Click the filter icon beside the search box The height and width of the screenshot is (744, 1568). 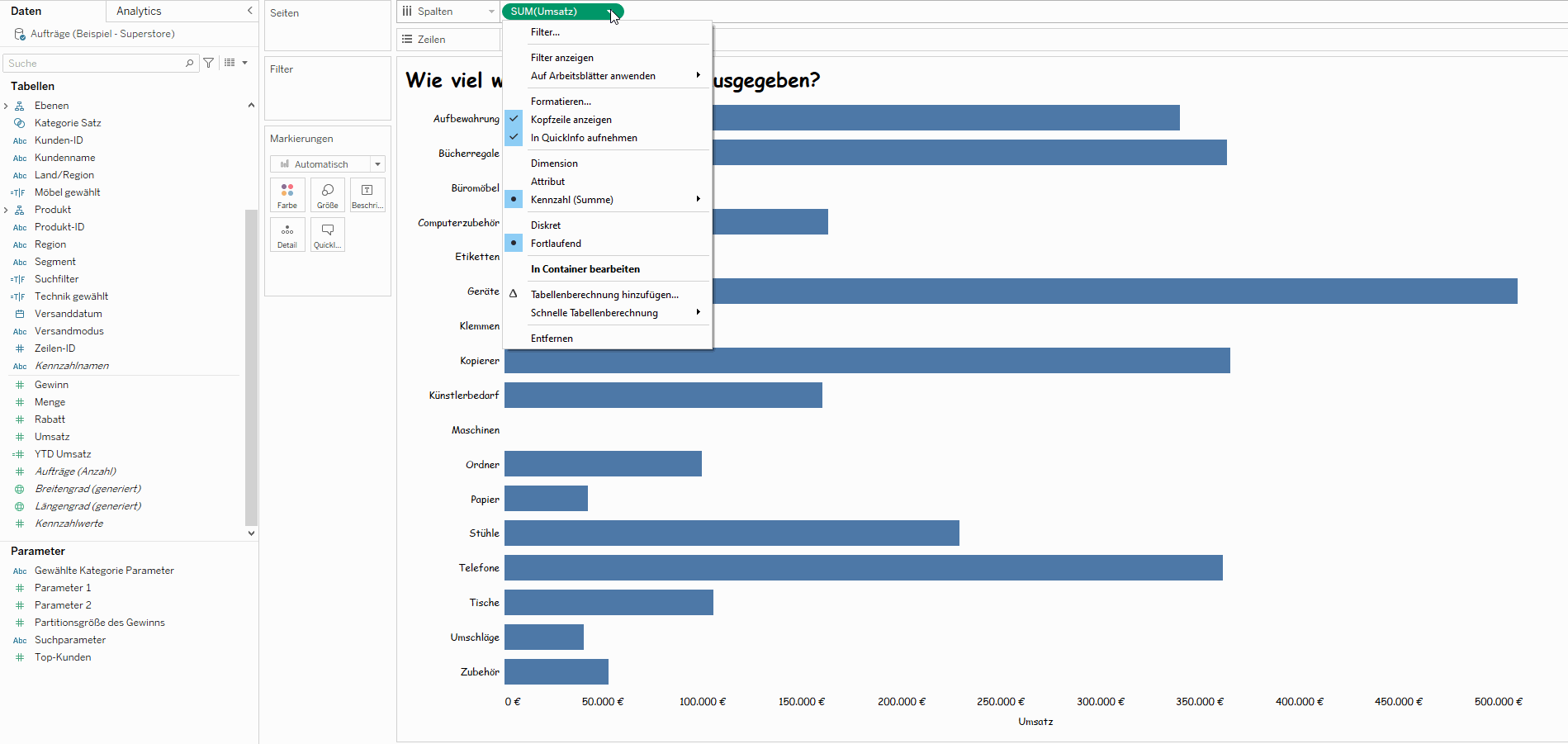[209, 63]
